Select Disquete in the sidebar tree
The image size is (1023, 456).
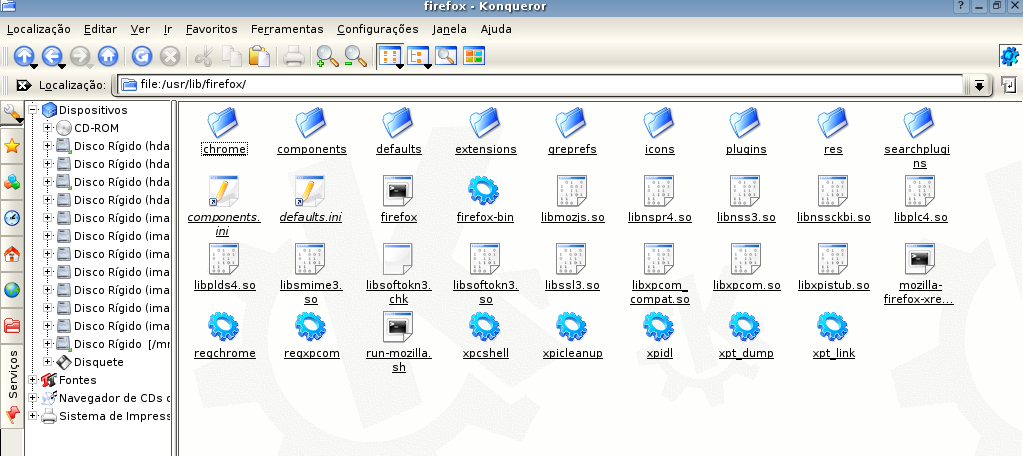coord(99,361)
